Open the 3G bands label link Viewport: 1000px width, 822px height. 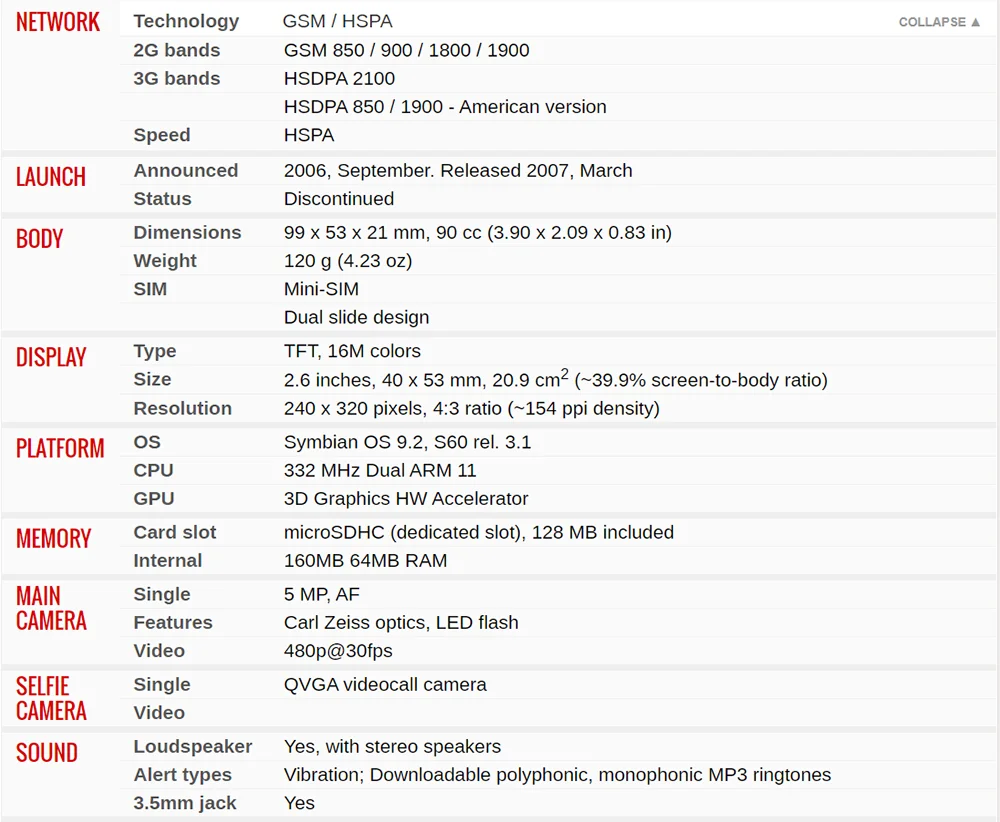pyautogui.click(x=177, y=78)
